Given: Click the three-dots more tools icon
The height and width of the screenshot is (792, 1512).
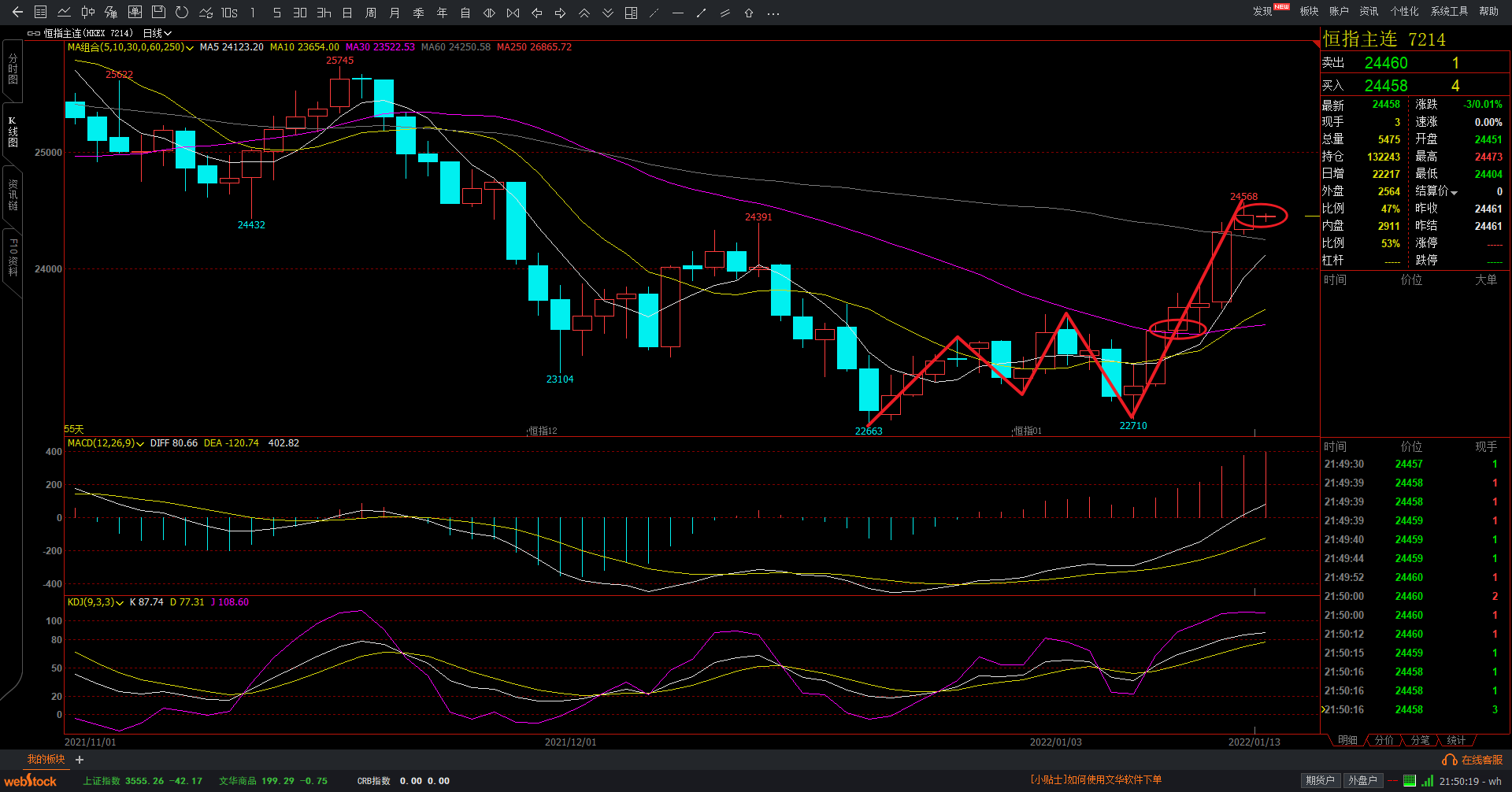Looking at the screenshot, I should pyautogui.click(x=773, y=13).
